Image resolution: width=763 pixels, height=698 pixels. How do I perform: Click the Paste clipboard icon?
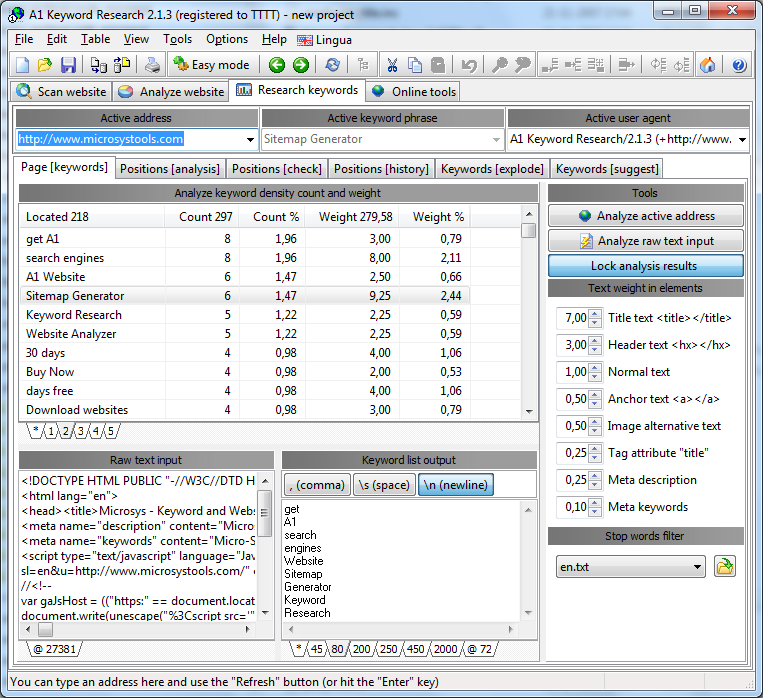(438, 65)
